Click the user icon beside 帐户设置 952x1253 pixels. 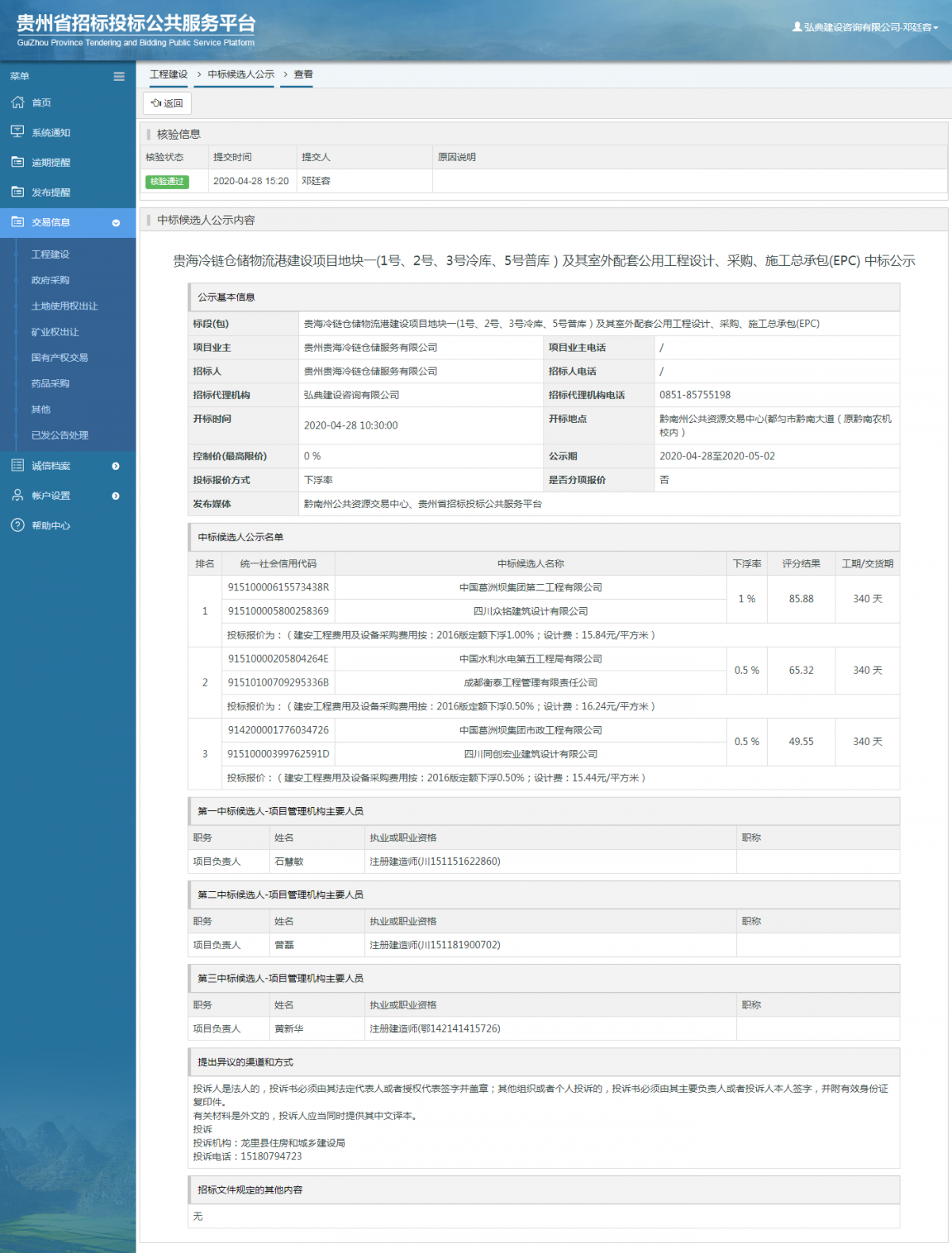coord(17,495)
